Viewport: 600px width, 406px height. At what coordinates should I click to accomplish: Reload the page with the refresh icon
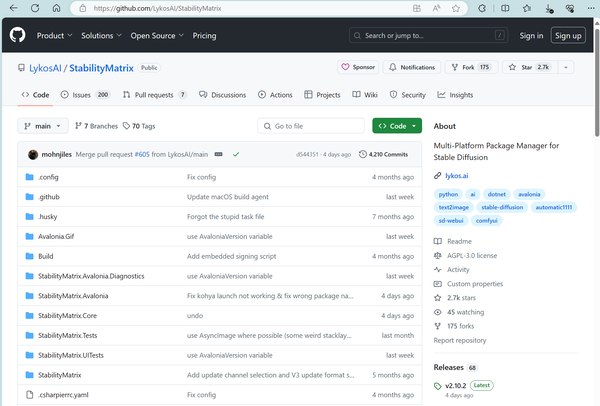coord(35,8)
